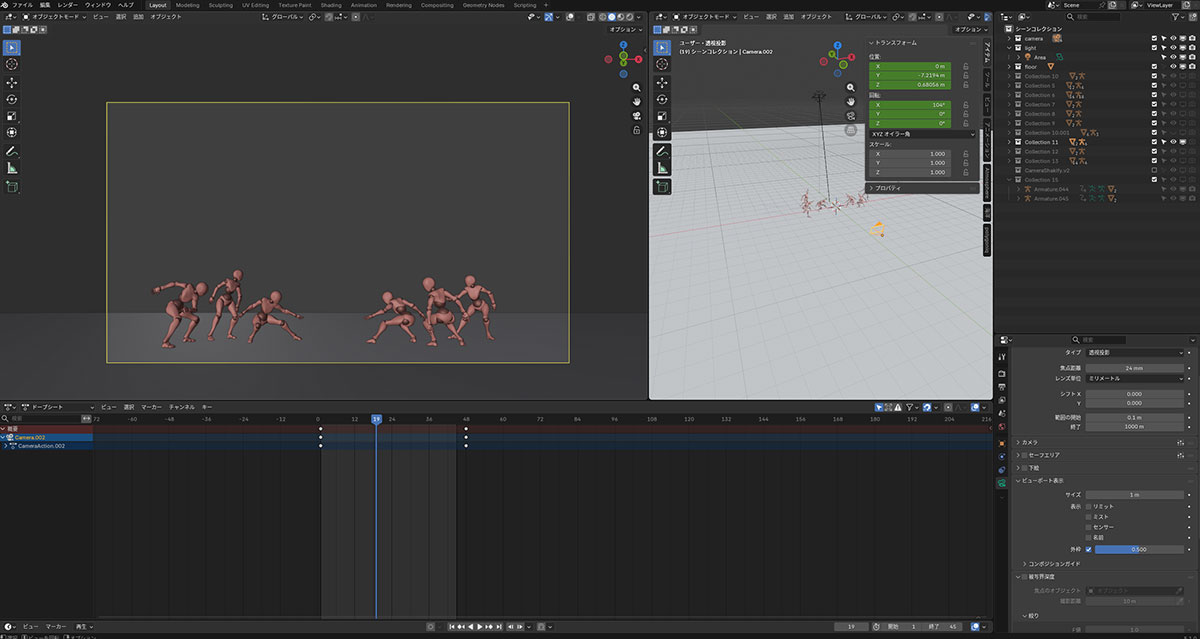Uncheck the 外枠 passepartout checkbox

pyautogui.click(x=1089, y=549)
